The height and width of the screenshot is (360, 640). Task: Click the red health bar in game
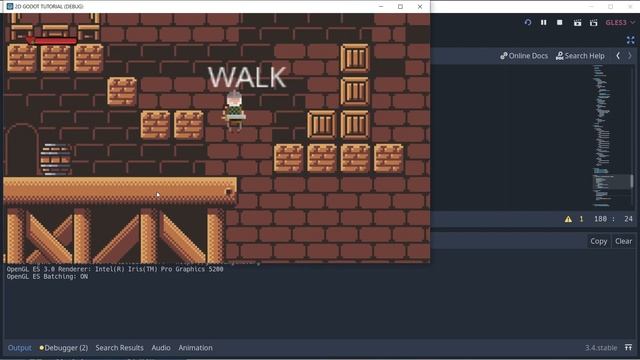[52, 40]
